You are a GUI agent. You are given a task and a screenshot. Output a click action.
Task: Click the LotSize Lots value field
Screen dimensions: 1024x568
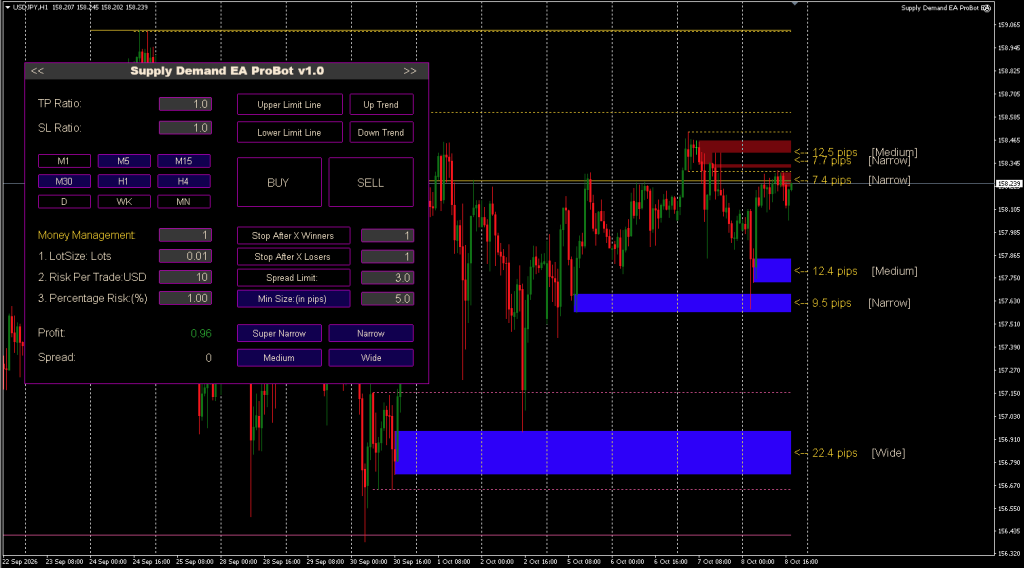[185, 256]
